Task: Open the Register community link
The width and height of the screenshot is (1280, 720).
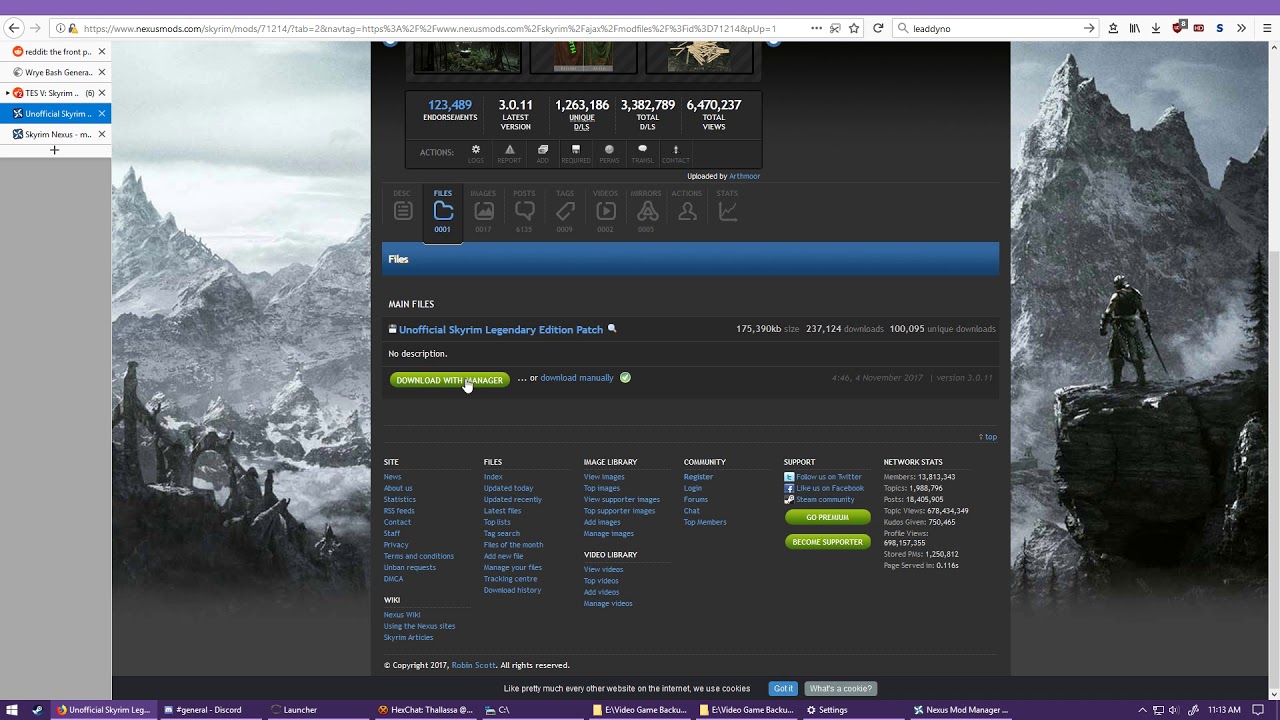Action: pyautogui.click(x=698, y=477)
